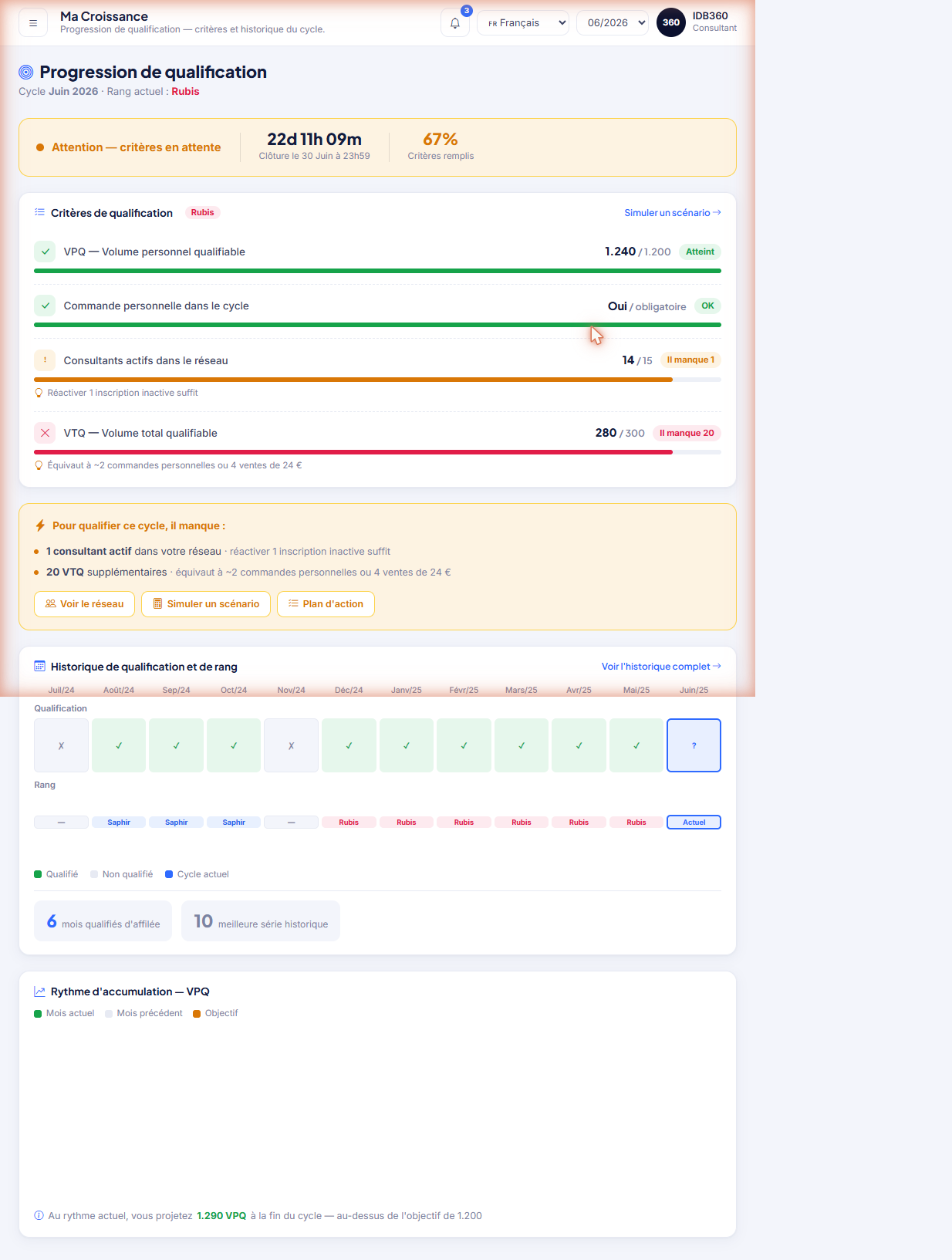The image size is (952, 1260).
Task: Click the Actuel rank badge
Action: pyautogui.click(x=694, y=823)
